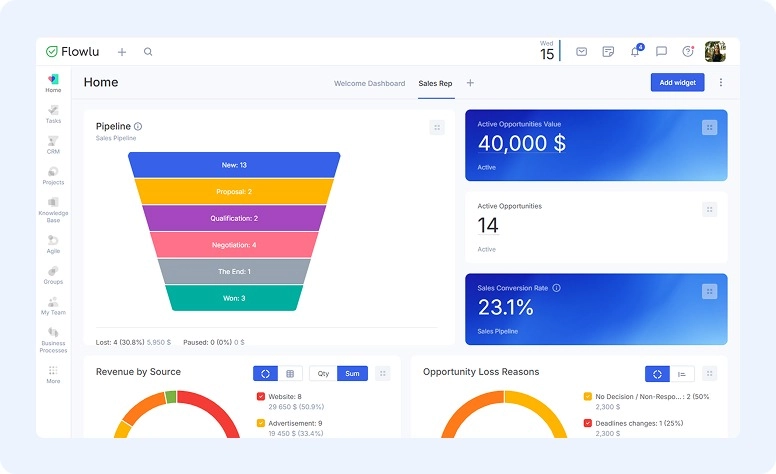The image size is (776, 474).
Task: Click the 23.1% conversion value
Action: [x=505, y=308]
